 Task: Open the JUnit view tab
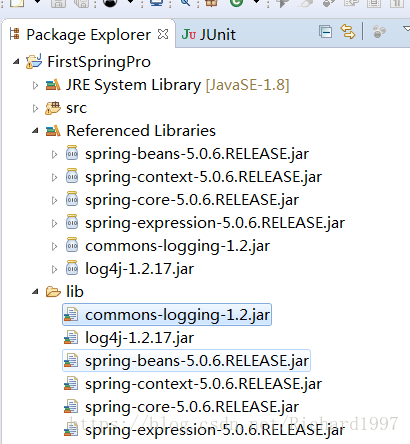click(209, 35)
